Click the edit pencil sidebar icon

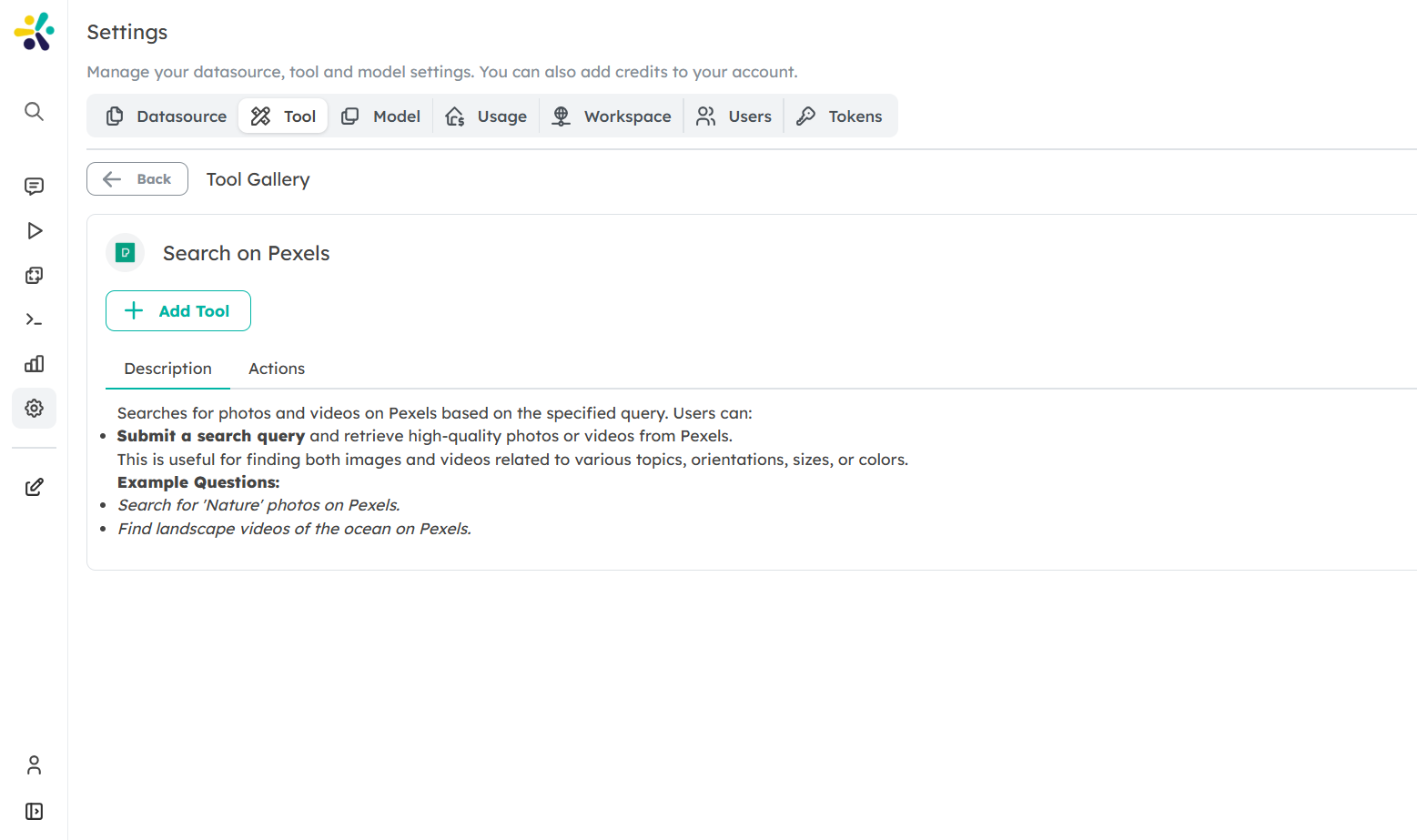pyautogui.click(x=34, y=487)
